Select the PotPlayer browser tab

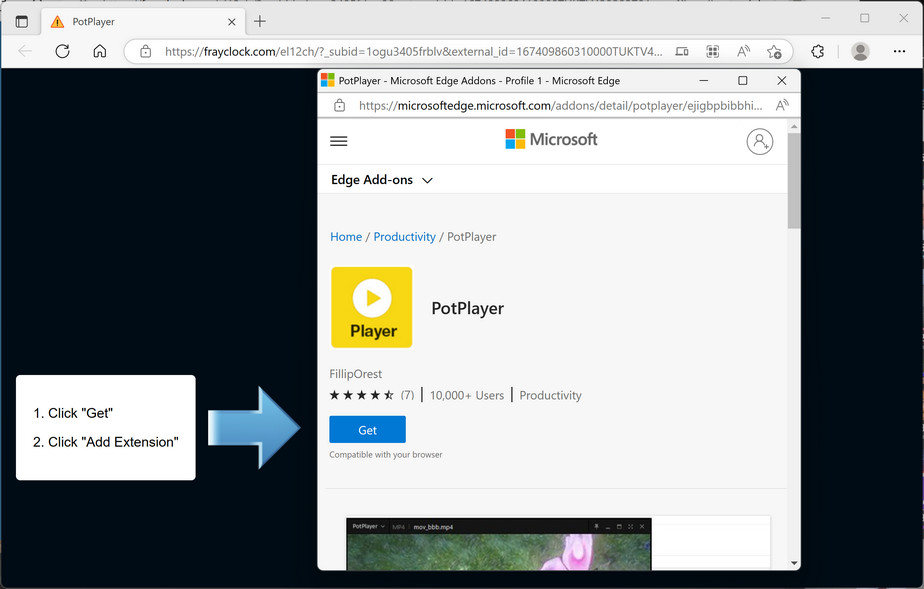coord(141,22)
